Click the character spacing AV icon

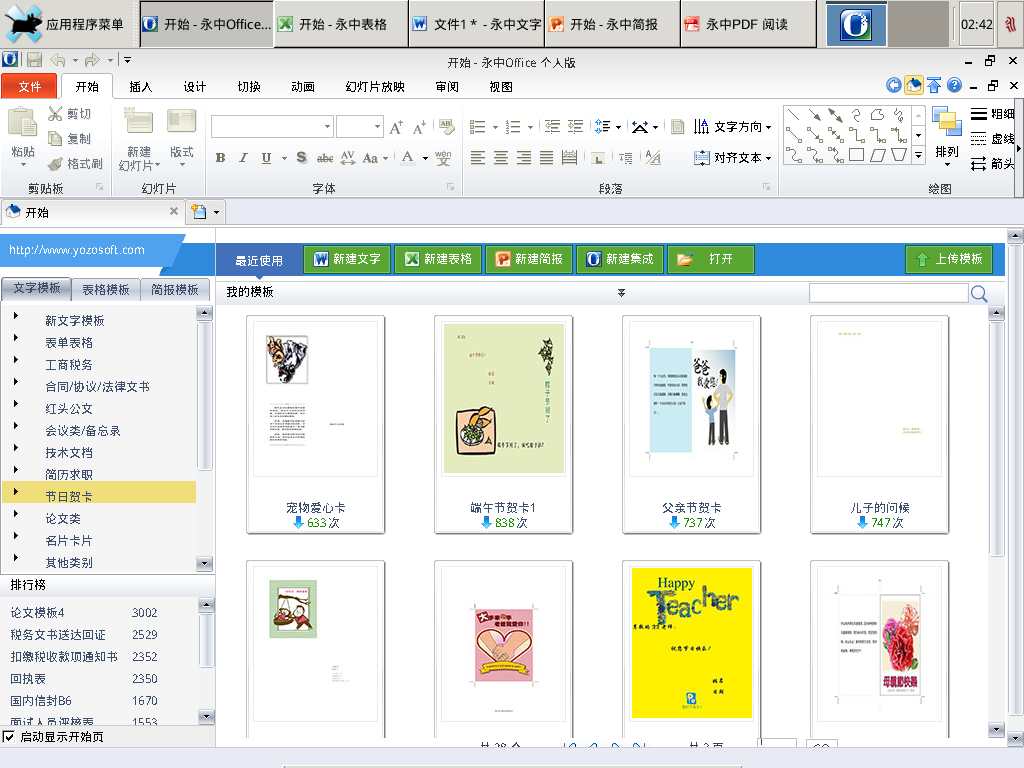pos(347,157)
